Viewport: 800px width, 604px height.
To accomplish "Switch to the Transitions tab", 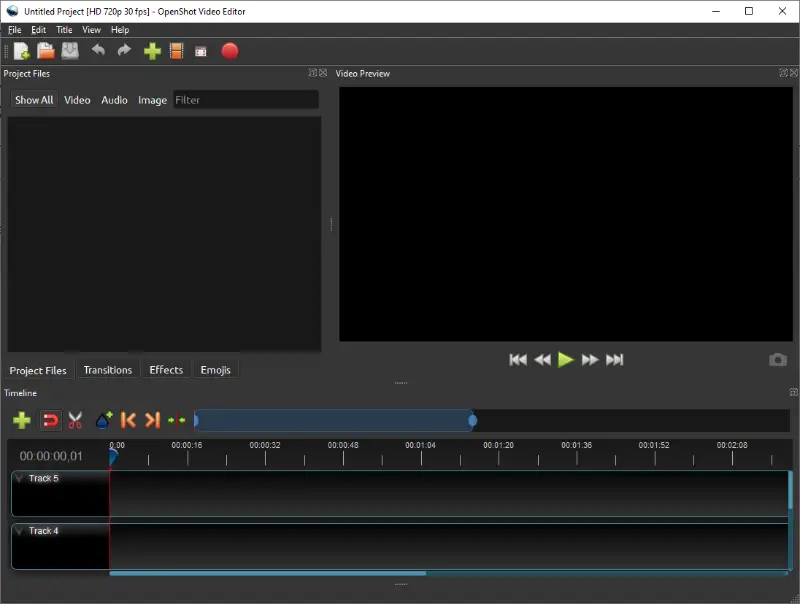I will pyautogui.click(x=108, y=370).
